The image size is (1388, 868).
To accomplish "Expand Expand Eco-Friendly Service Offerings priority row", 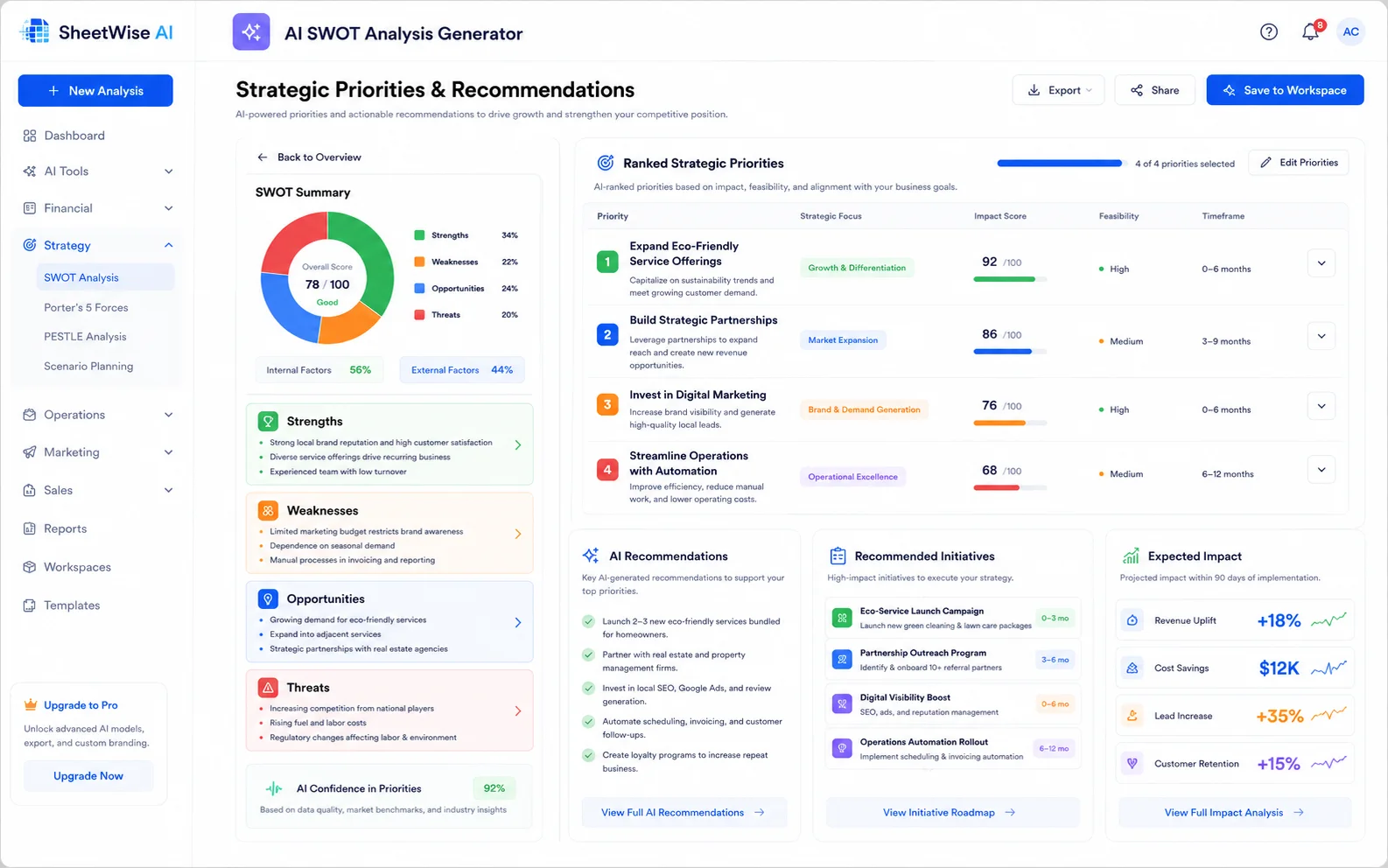I will tap(1321, 263).
